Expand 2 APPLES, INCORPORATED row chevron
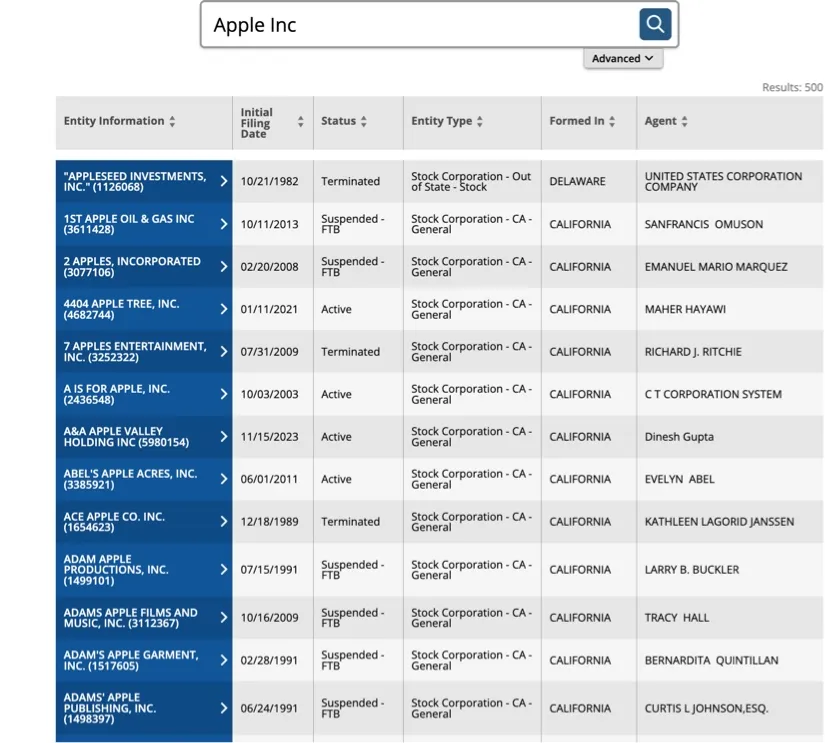Image resolution: width=839 pixels, height=743 pixels. click(x=224, y=266)
